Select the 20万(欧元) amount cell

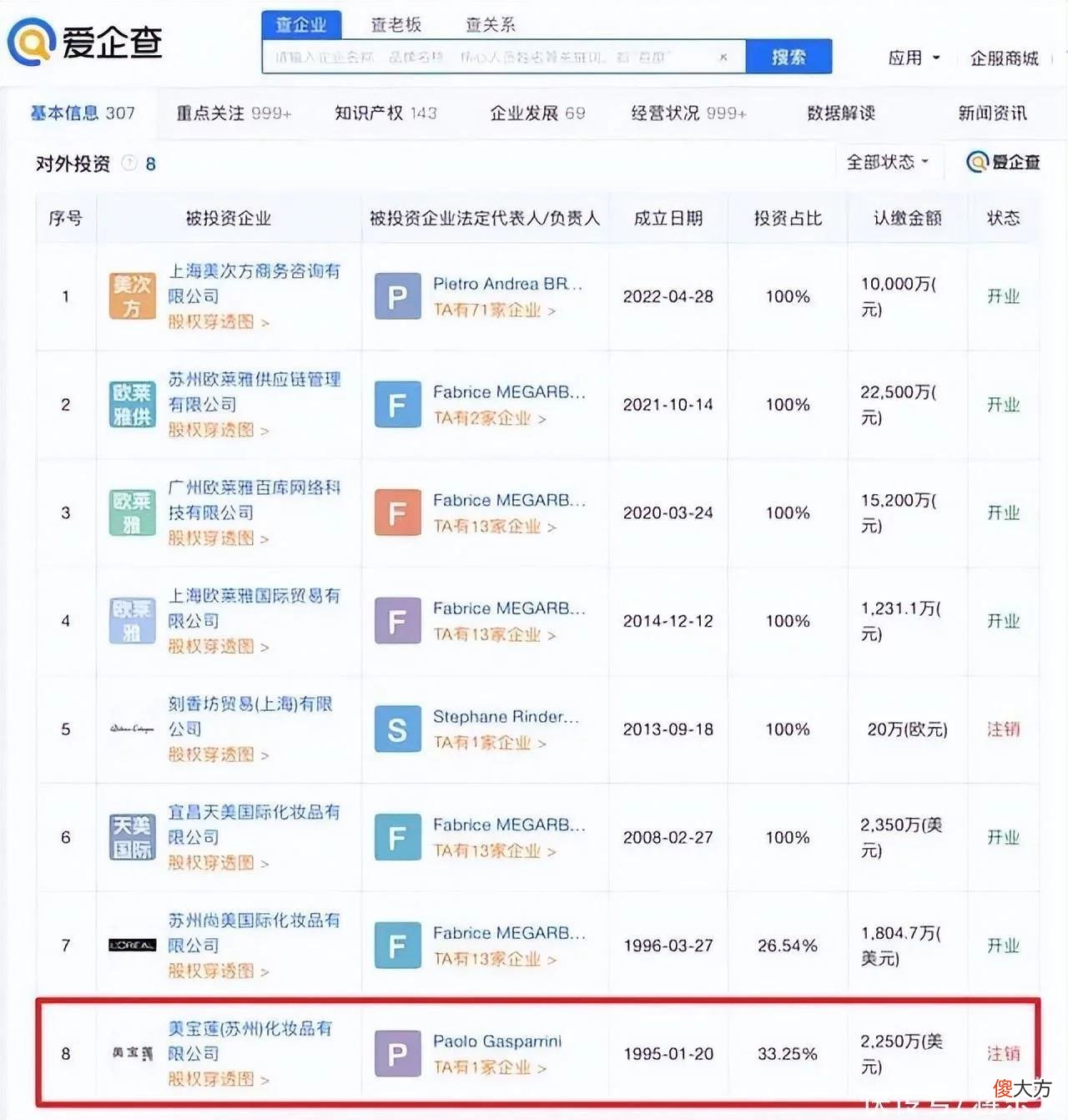pos(908,729)
